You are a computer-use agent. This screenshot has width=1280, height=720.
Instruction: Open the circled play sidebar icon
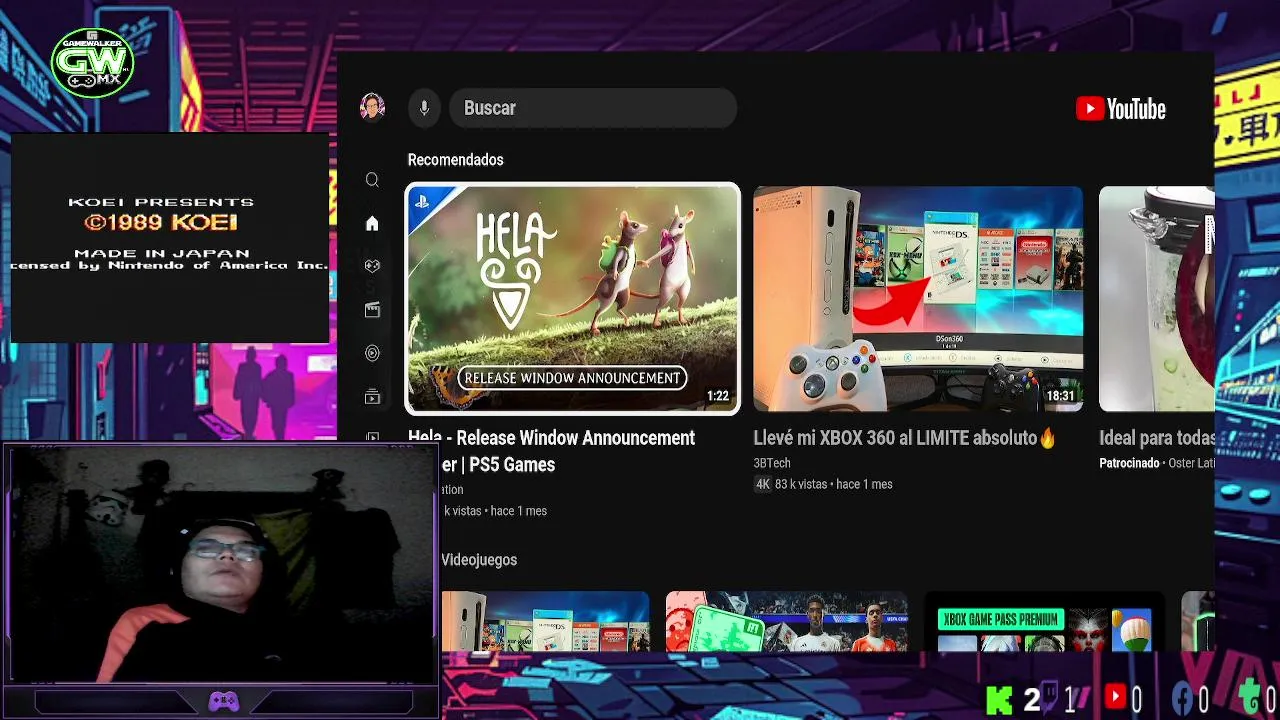(372, 353)
